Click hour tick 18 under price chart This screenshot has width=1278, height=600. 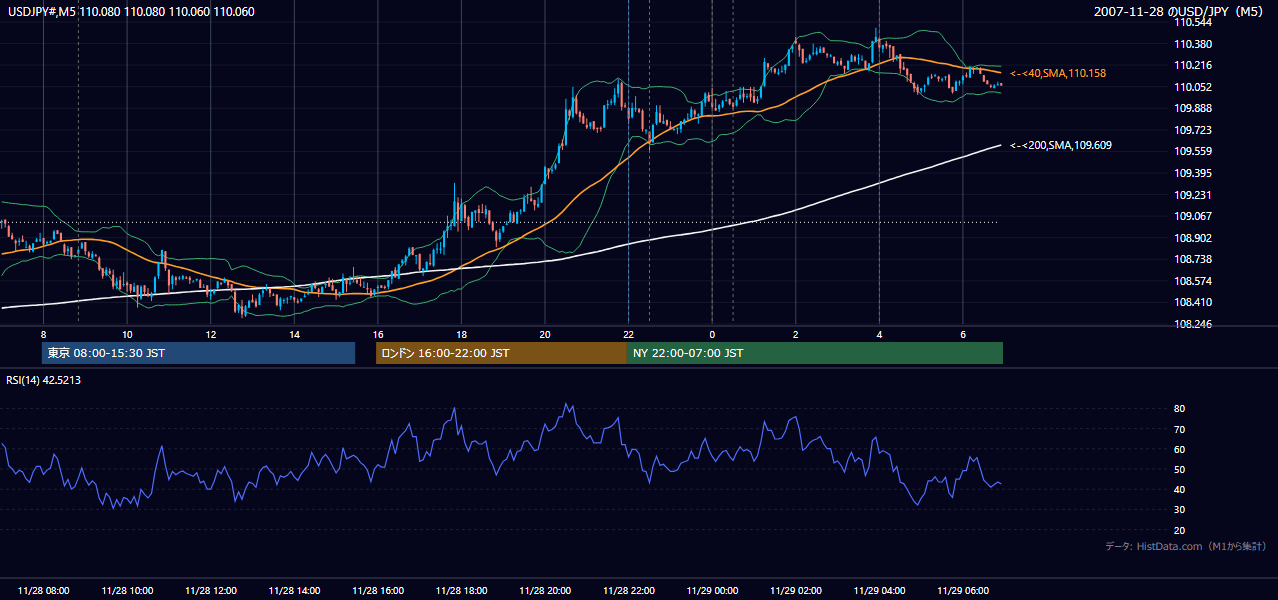pos(461,334)
